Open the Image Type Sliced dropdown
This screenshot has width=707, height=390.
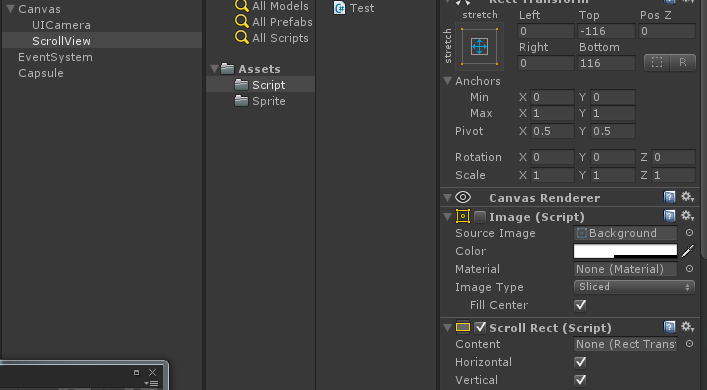tap(634, 287)
